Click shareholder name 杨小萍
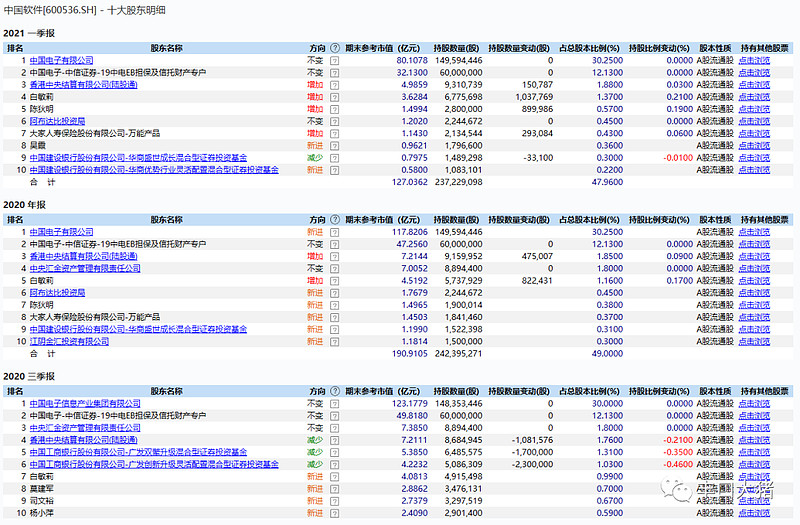This screenshot has height=525, width=800. pos(41,513)
